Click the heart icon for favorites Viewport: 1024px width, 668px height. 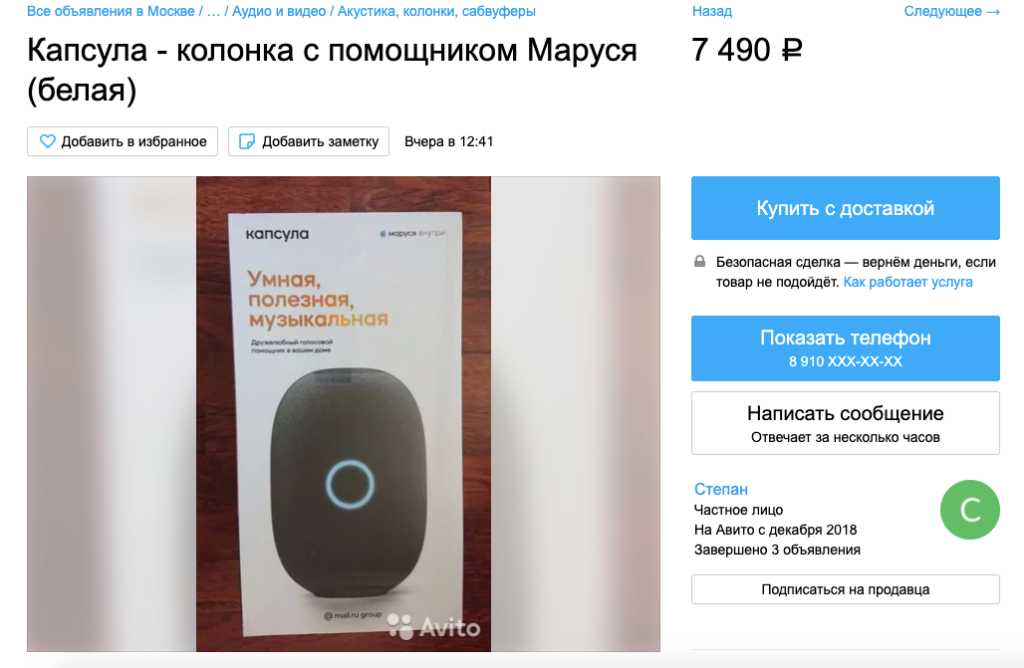pos(48,141)
